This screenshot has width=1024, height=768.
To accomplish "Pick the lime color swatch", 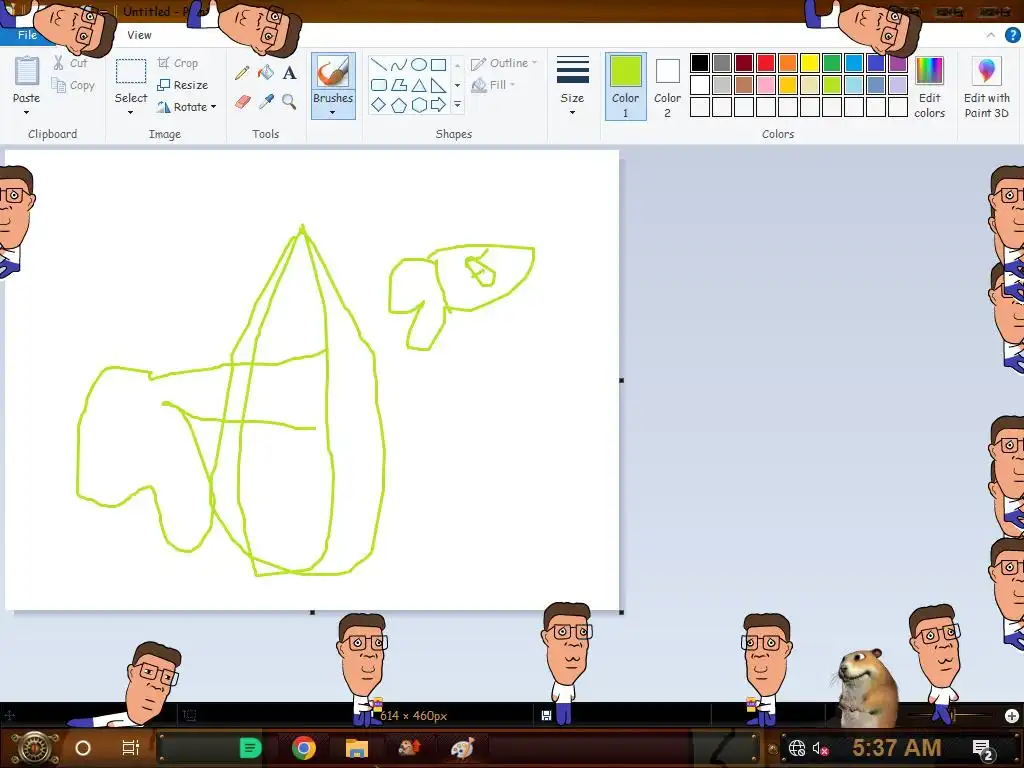I will [x=831, y=85].
